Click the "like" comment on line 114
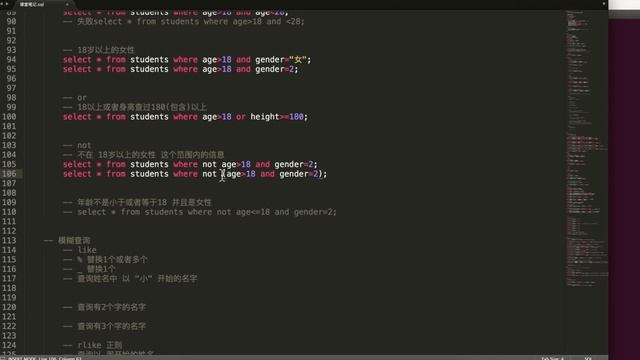 pos(87,250)
